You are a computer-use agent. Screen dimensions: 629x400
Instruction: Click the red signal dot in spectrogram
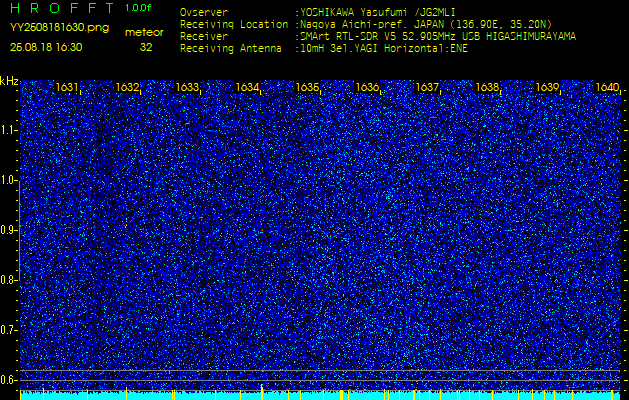click(x=262, y=231)
